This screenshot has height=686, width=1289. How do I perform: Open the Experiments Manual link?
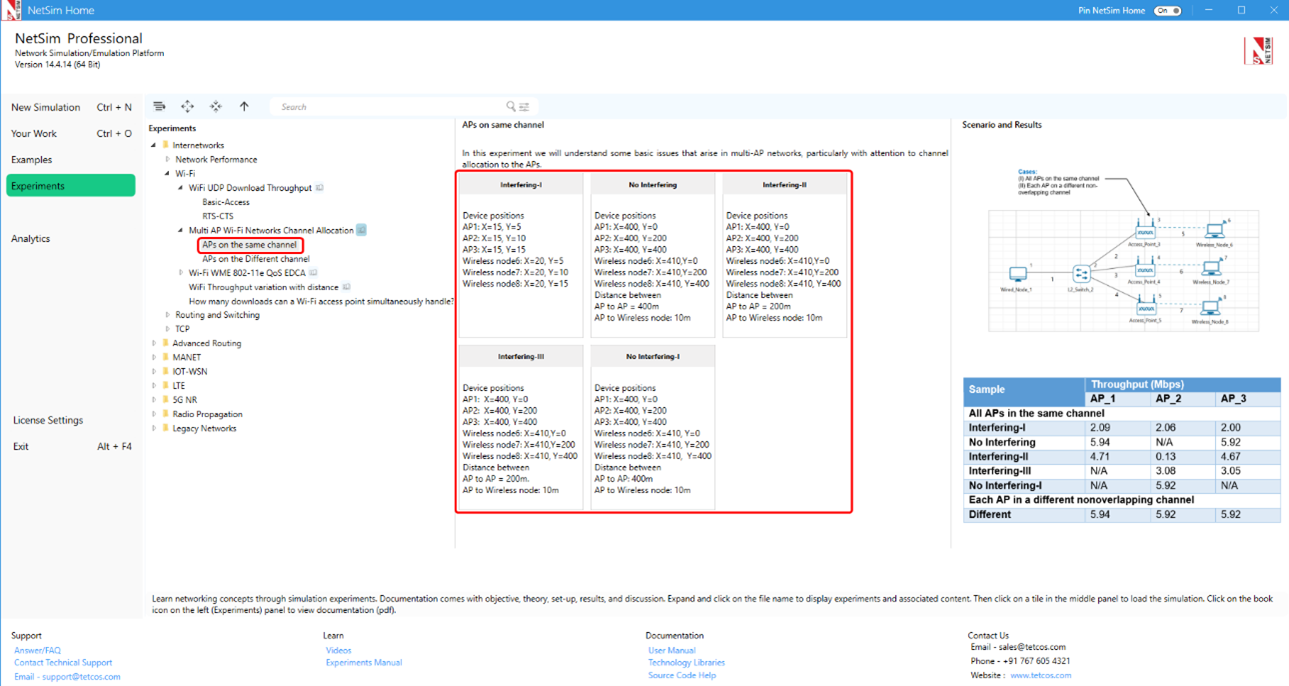pos(364,662)
